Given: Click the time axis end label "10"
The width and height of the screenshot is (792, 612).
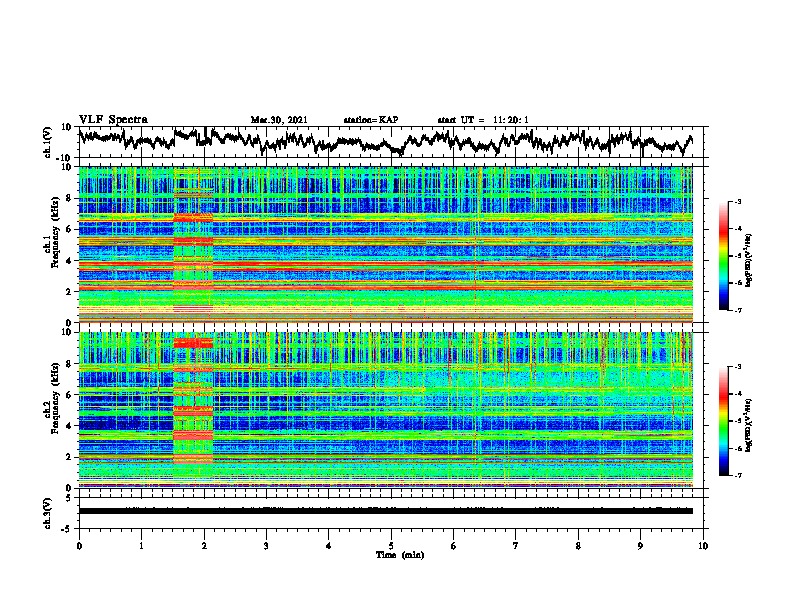Looking at the screenshot, I should [703, 546].
